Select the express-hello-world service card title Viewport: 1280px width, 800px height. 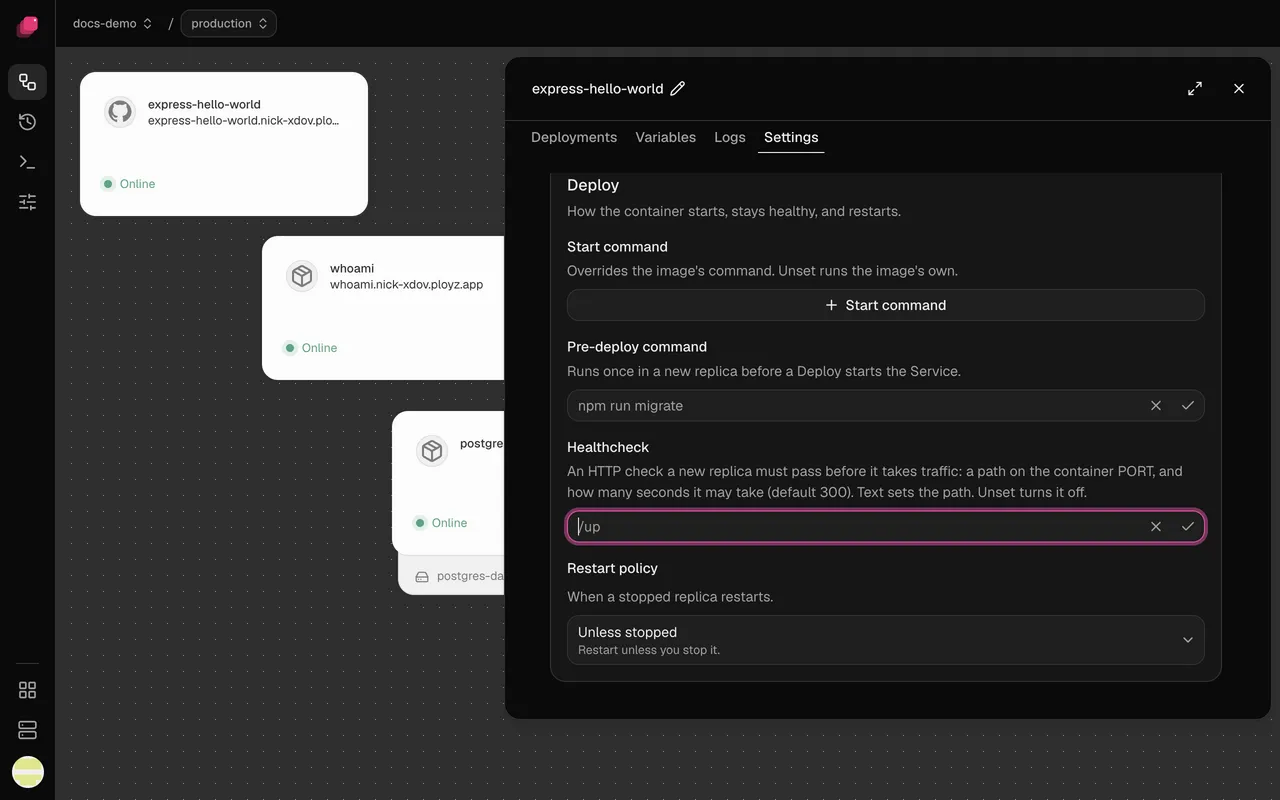tap(204, 104)
